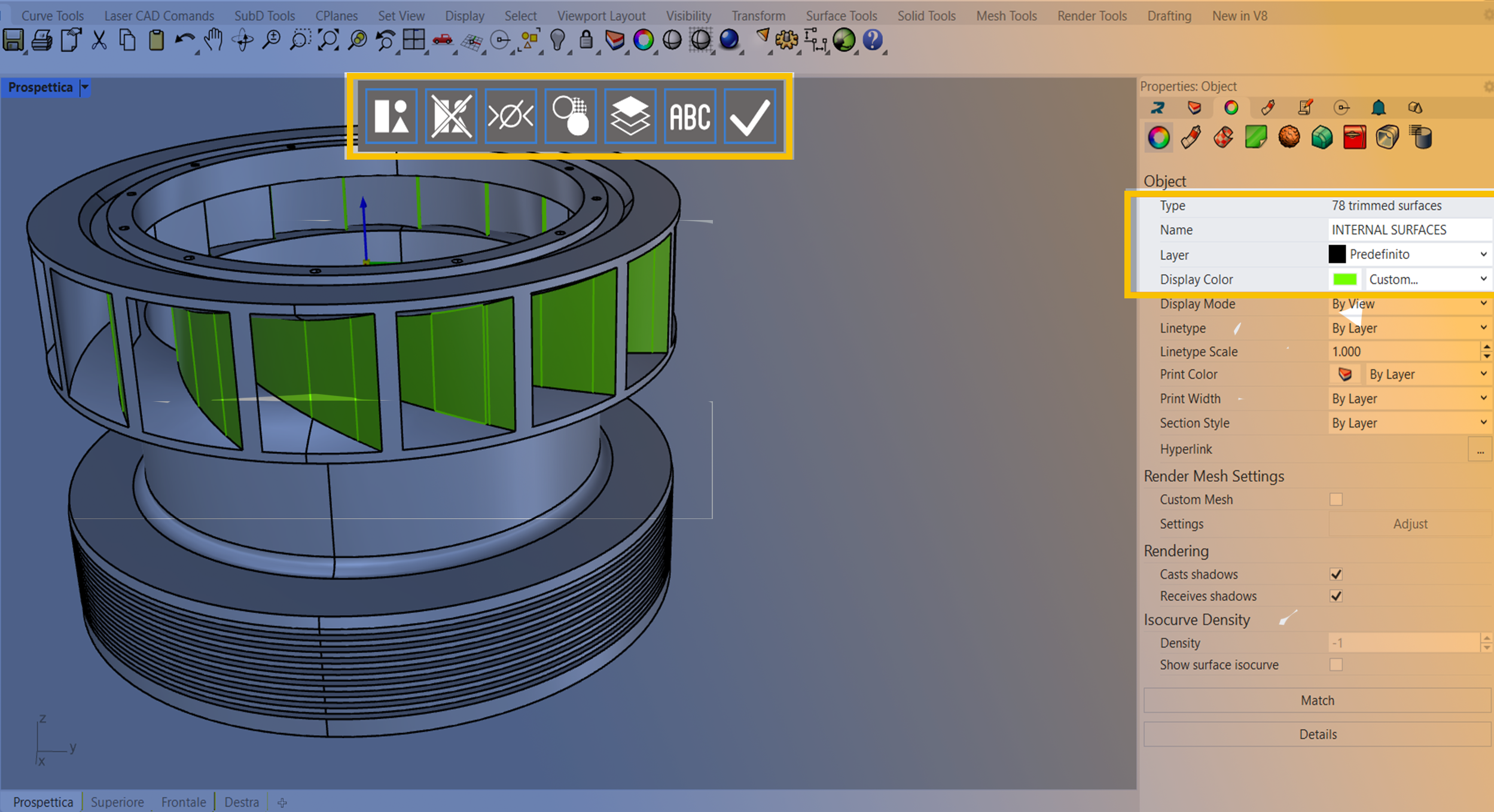
Task: Click the Details button
Action: pyautogui.click(x=1317, y=734)
